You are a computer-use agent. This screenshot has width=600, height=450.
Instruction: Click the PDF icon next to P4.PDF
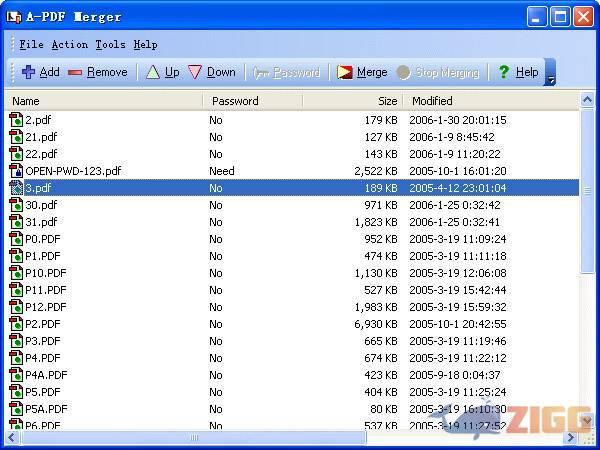tap(16, 358)
